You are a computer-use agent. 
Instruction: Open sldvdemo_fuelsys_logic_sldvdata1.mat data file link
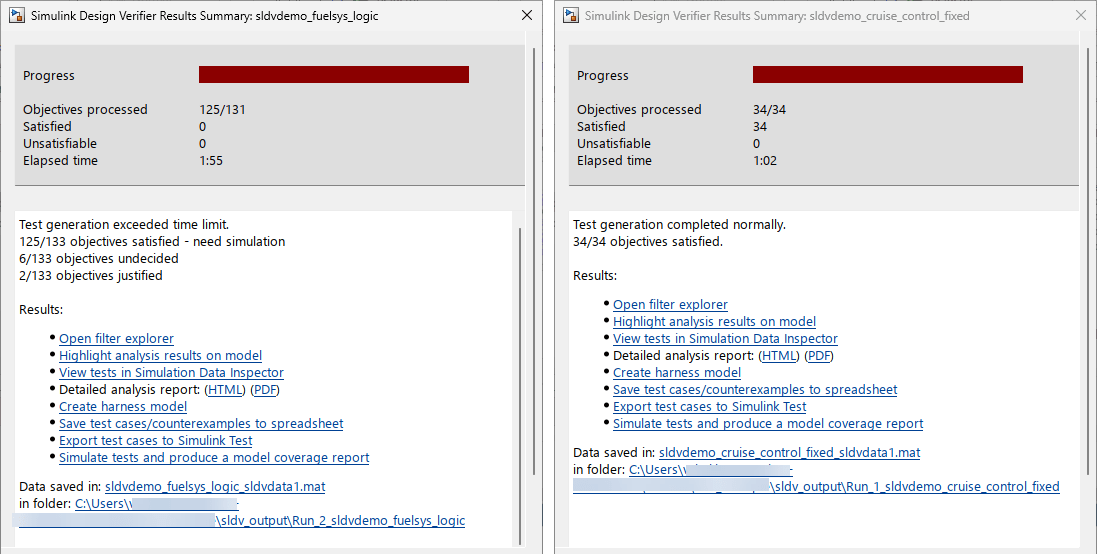pos(215,487)
